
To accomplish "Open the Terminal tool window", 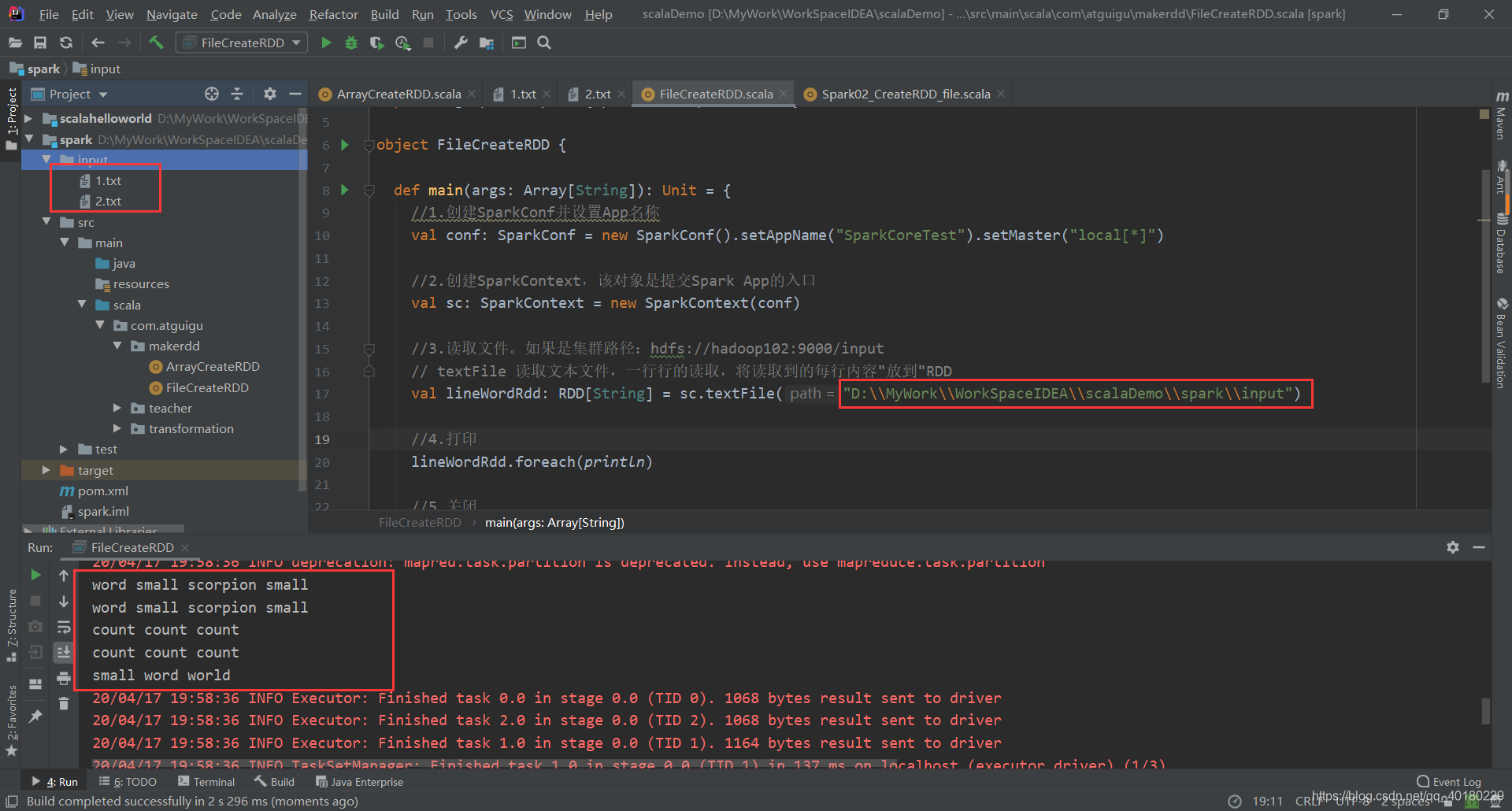I will point(206,782).
